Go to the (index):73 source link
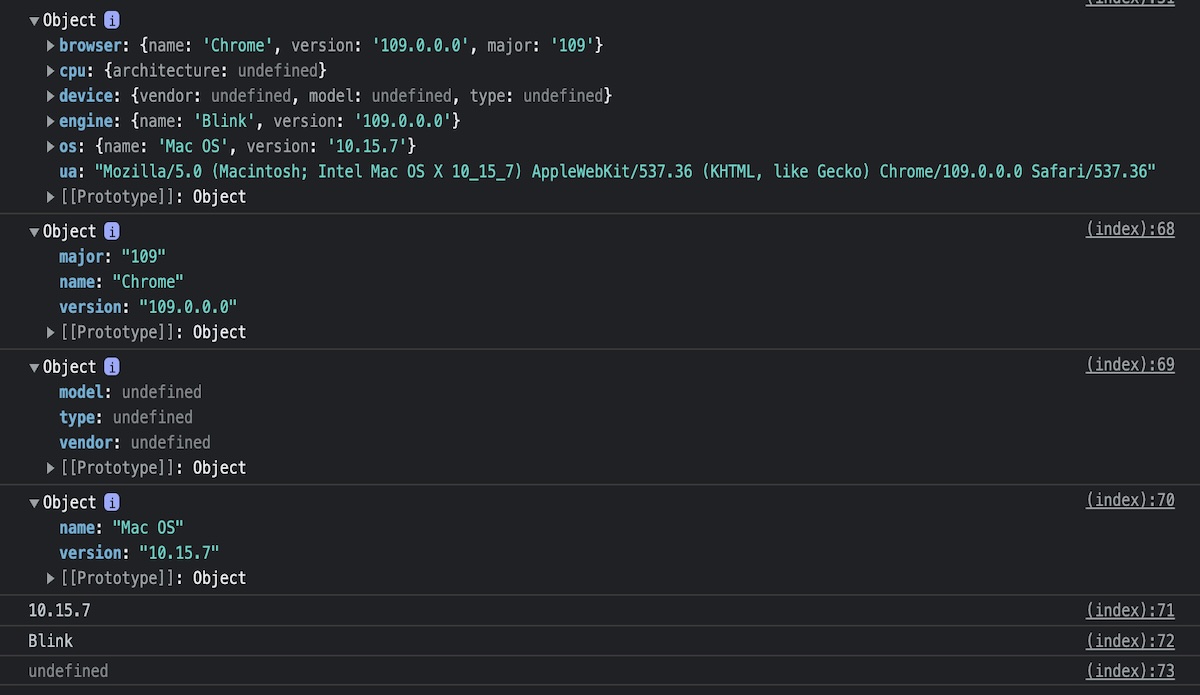The image size is (1200, 695). [1129, 670]
